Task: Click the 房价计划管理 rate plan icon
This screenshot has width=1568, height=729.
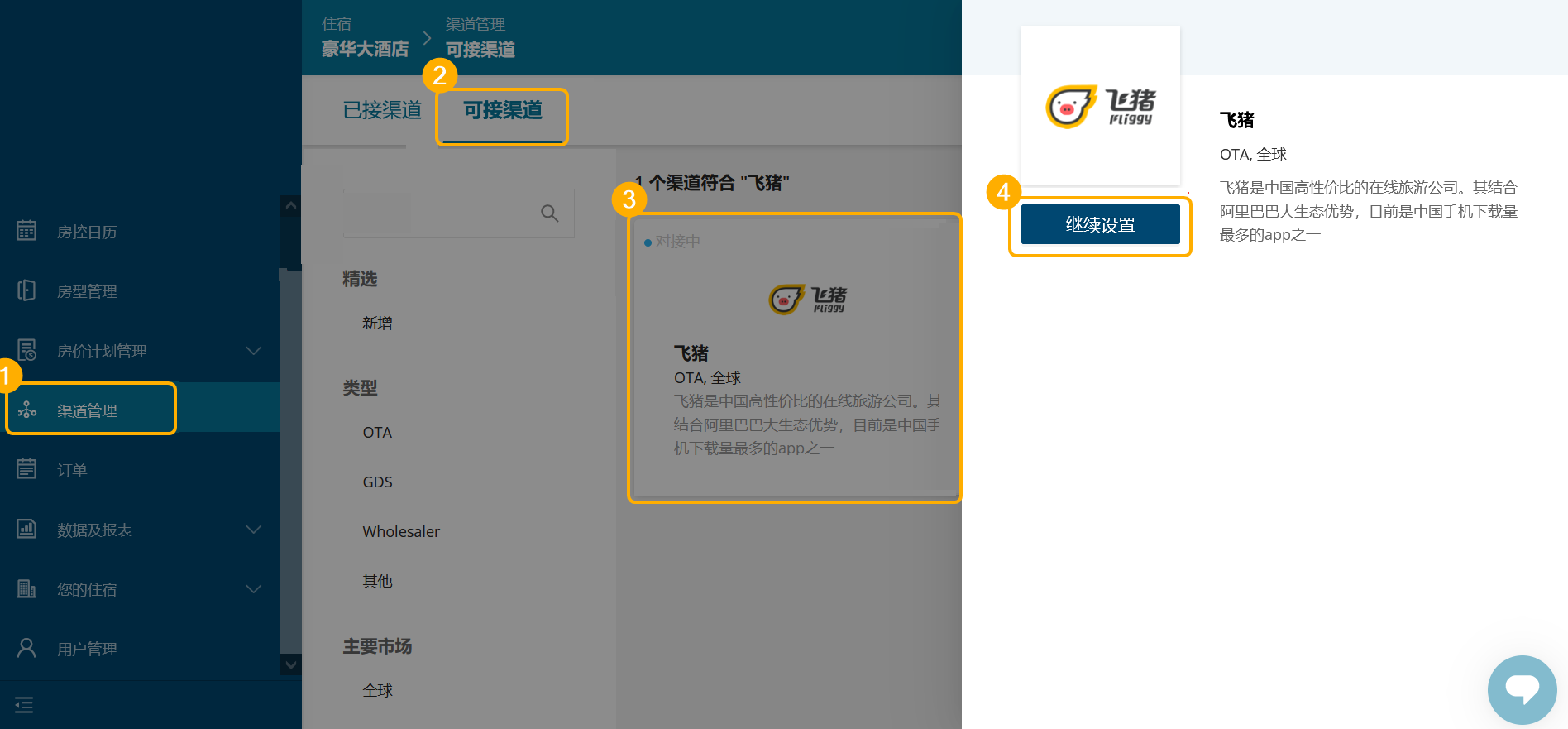Action: click(x=26, y=350)
